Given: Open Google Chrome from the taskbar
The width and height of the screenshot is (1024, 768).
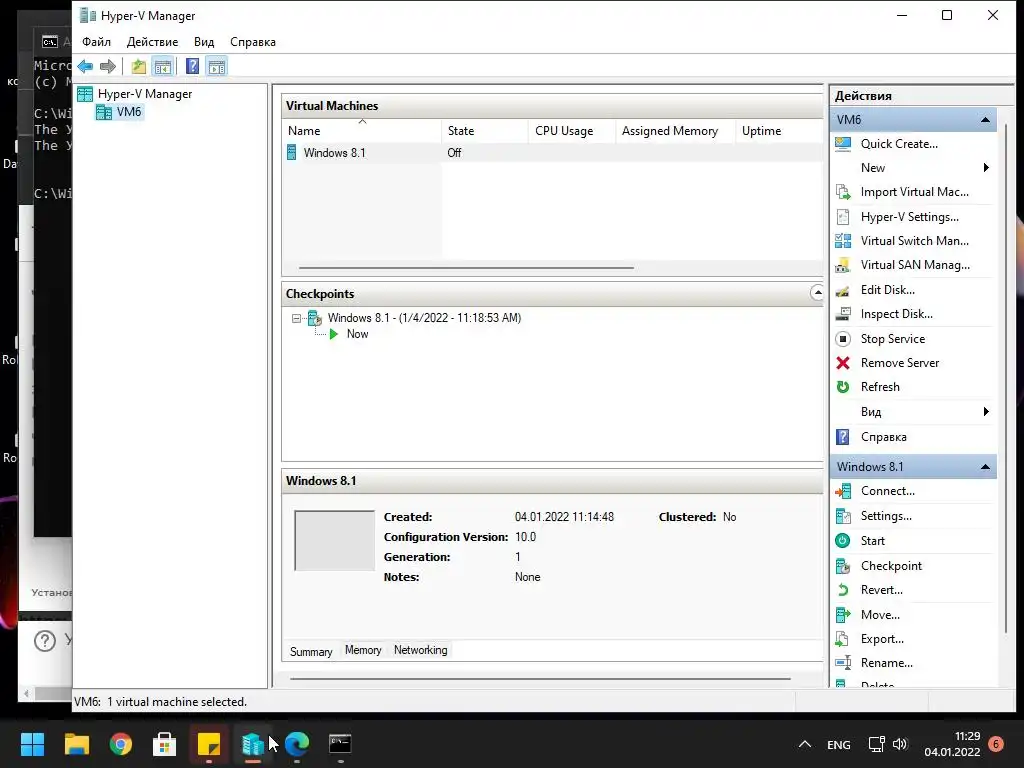Looking at the screenshot, I should pyautogui.click(x=121, y=744).
